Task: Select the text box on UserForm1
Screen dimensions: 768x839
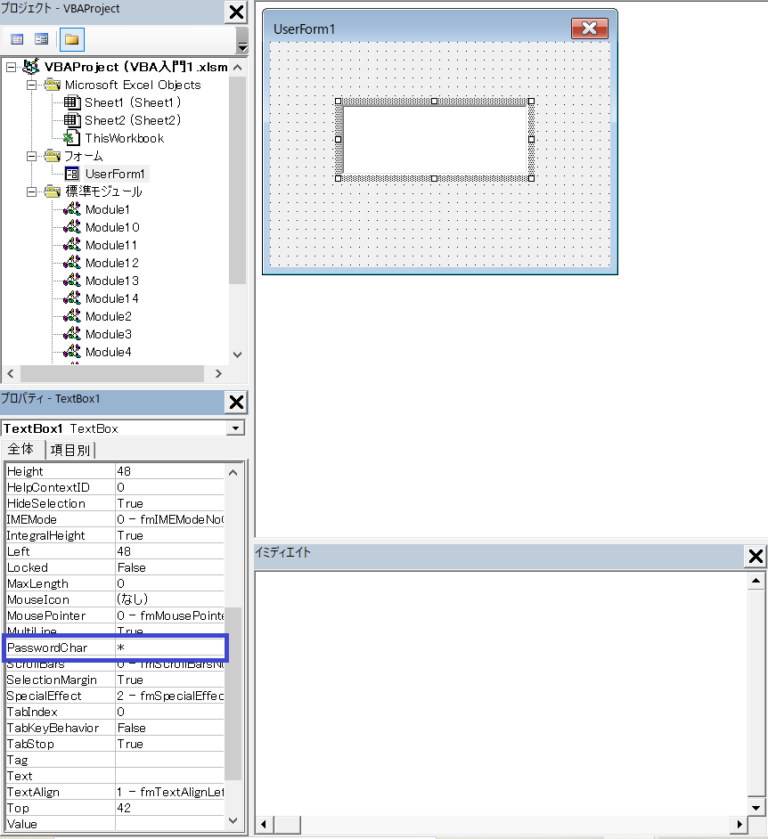Action: click(435, 140)
